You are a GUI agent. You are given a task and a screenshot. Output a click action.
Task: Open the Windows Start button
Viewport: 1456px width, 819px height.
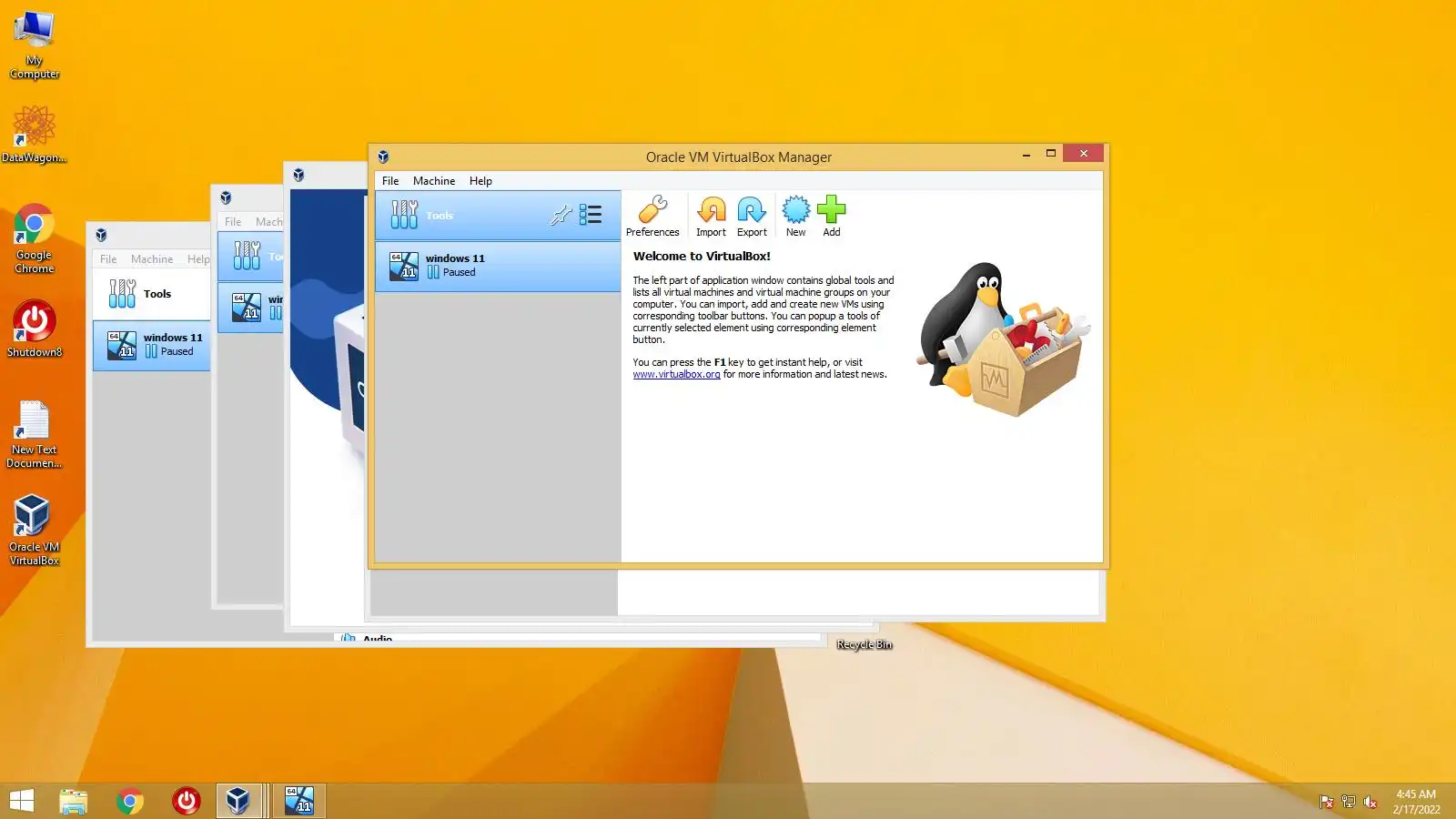click(x=22, y=801)
